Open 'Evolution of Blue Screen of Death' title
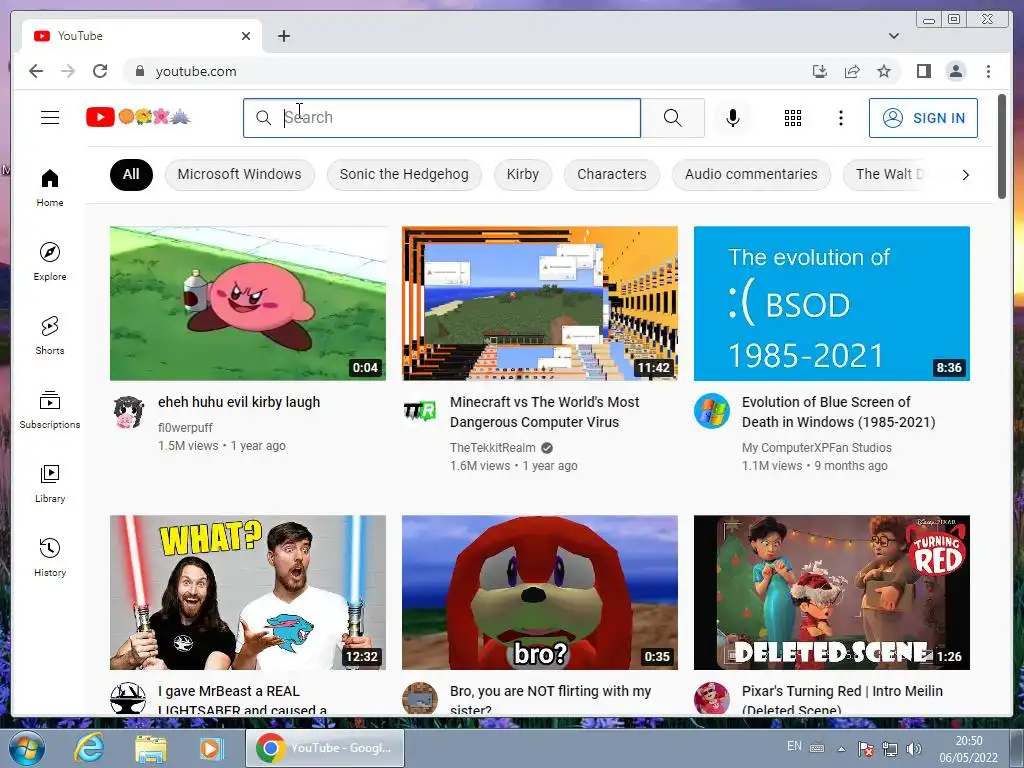The height and width of the screenshot is (768, 1024). tap(839, 412)
